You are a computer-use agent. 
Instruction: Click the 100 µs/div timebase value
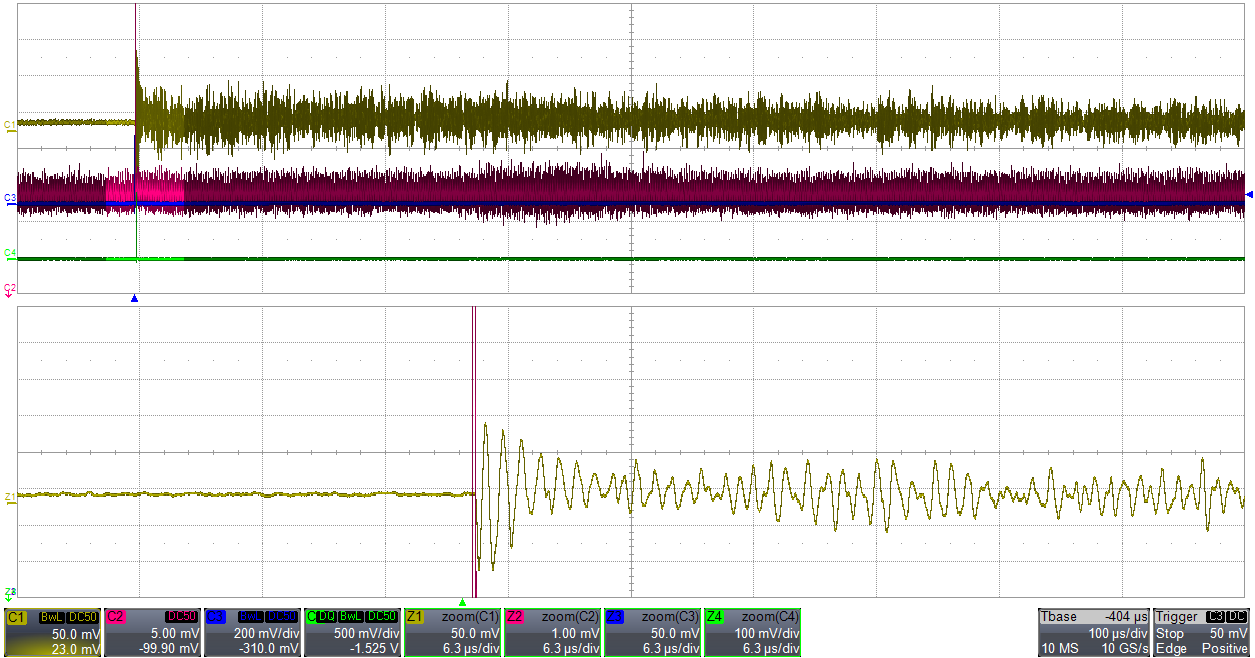[1118, 634]
